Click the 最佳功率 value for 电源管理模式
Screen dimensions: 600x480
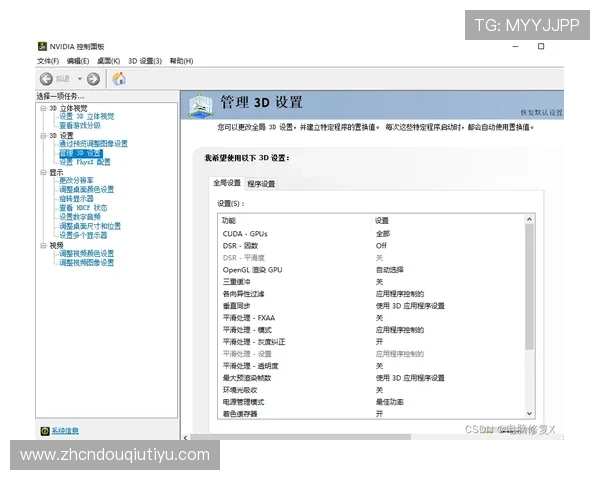(x=390, y=402)
